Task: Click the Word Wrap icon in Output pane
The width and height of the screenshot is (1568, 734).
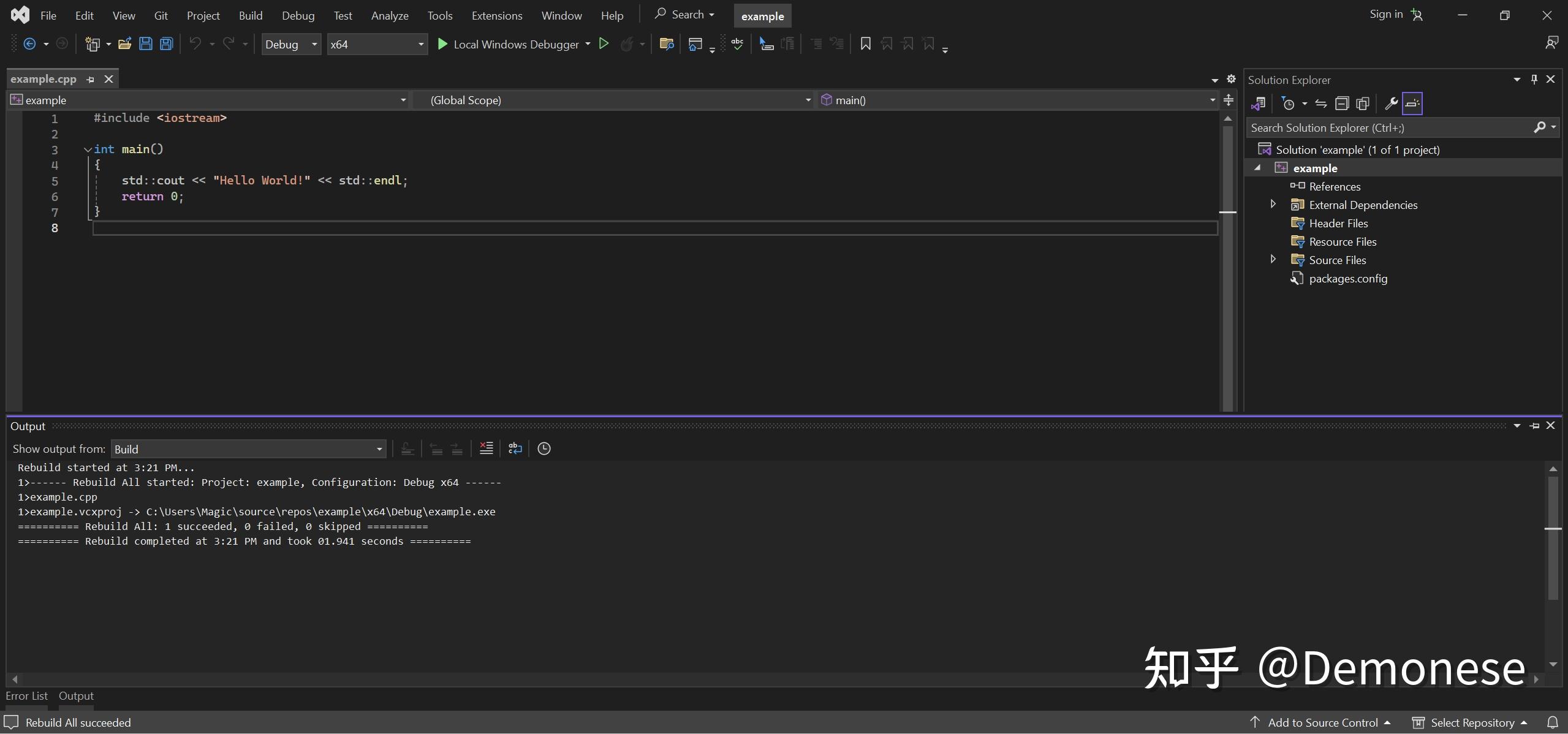Action: [514, 448]
